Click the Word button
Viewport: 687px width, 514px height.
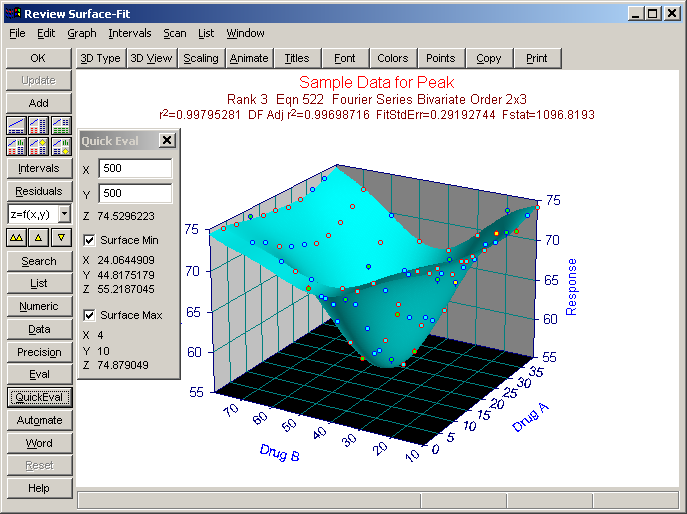coord(39,443)
